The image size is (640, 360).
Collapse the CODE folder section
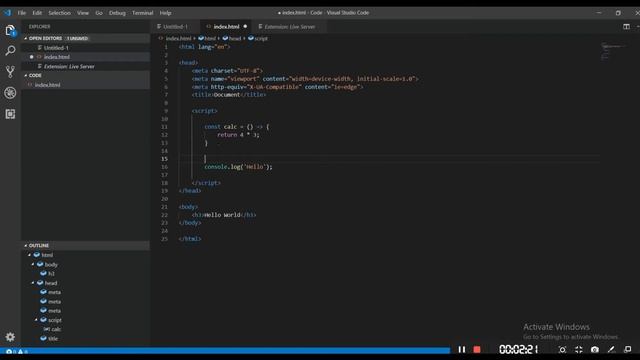(x=26, y=76)
